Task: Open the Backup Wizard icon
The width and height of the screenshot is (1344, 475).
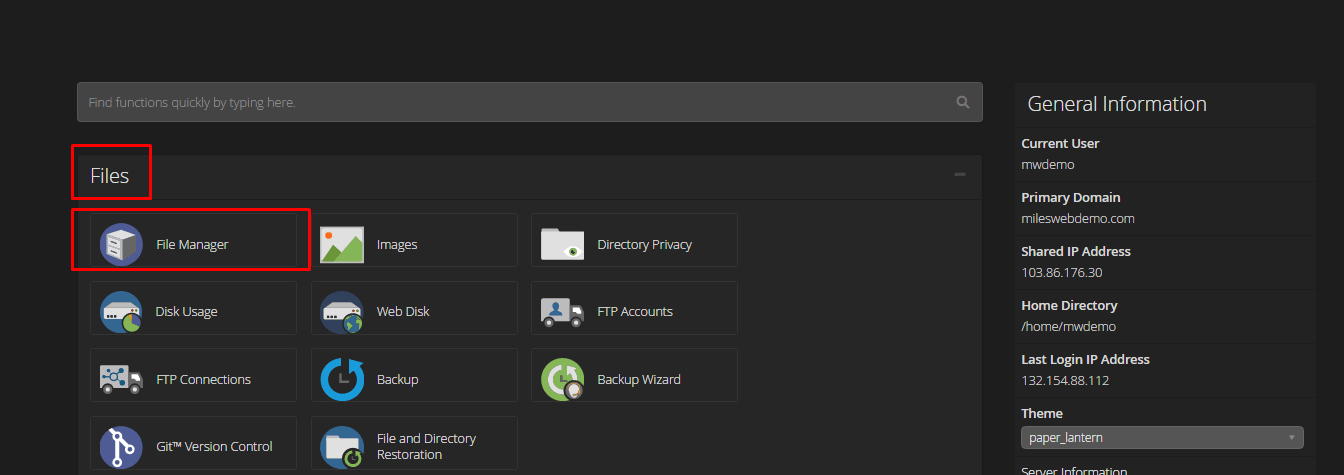Action: pyautogui.click(x=562, y=379)
